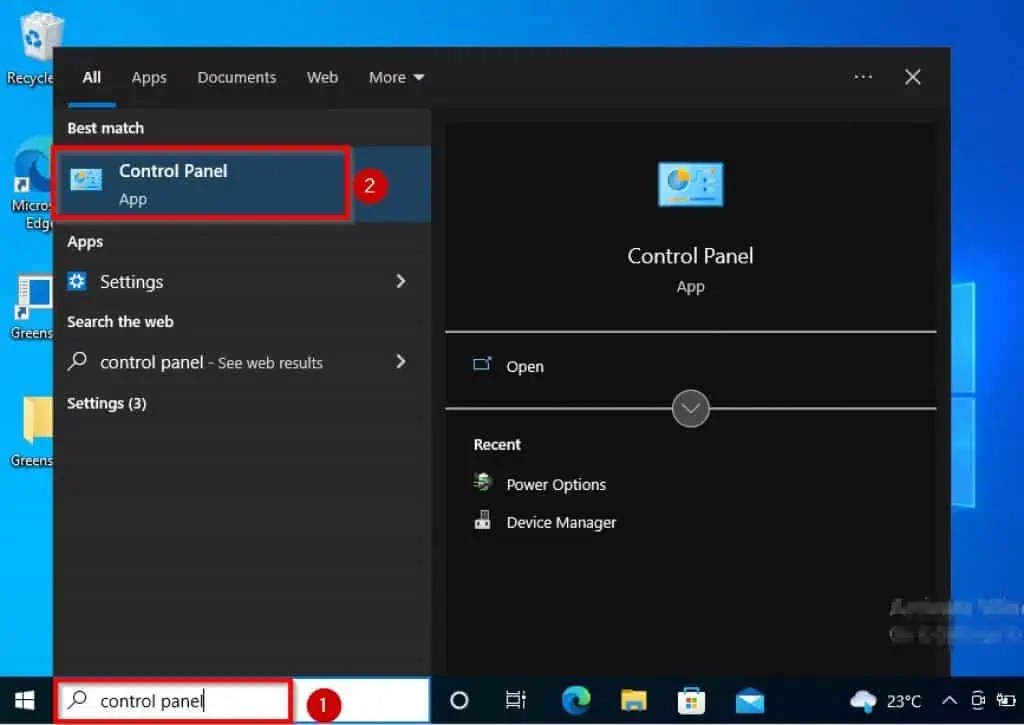Launch Microsoft Edge from the taskbar
The image size is (1024, 725).
[x=578, y=700]
